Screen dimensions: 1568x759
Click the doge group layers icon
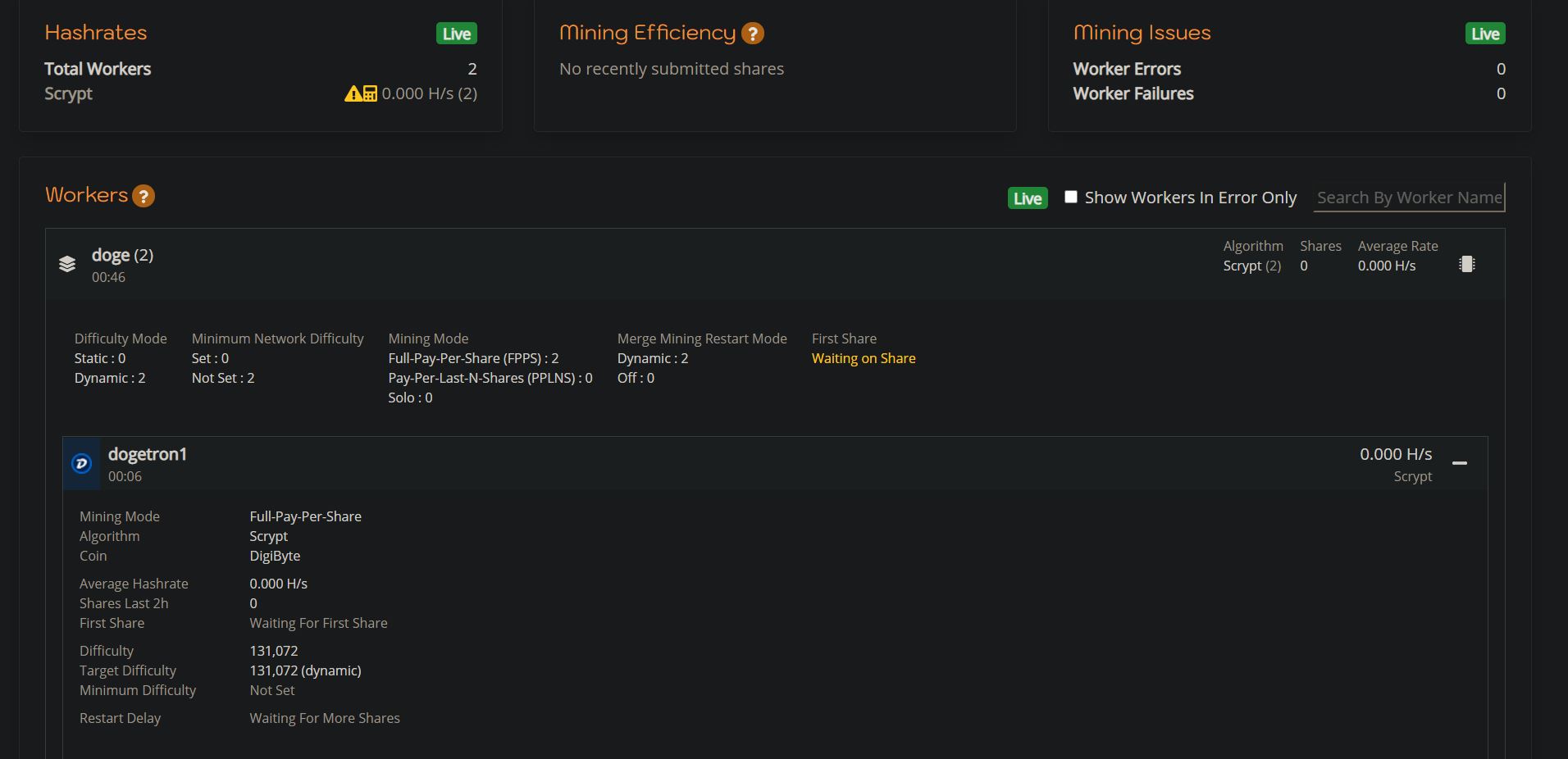tap(67, 264)
